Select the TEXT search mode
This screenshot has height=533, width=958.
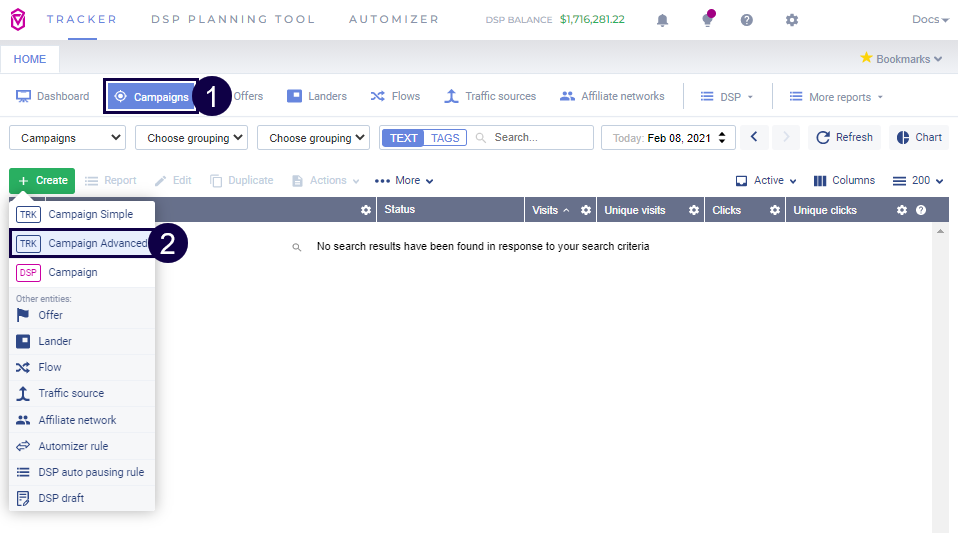[403, 138]
